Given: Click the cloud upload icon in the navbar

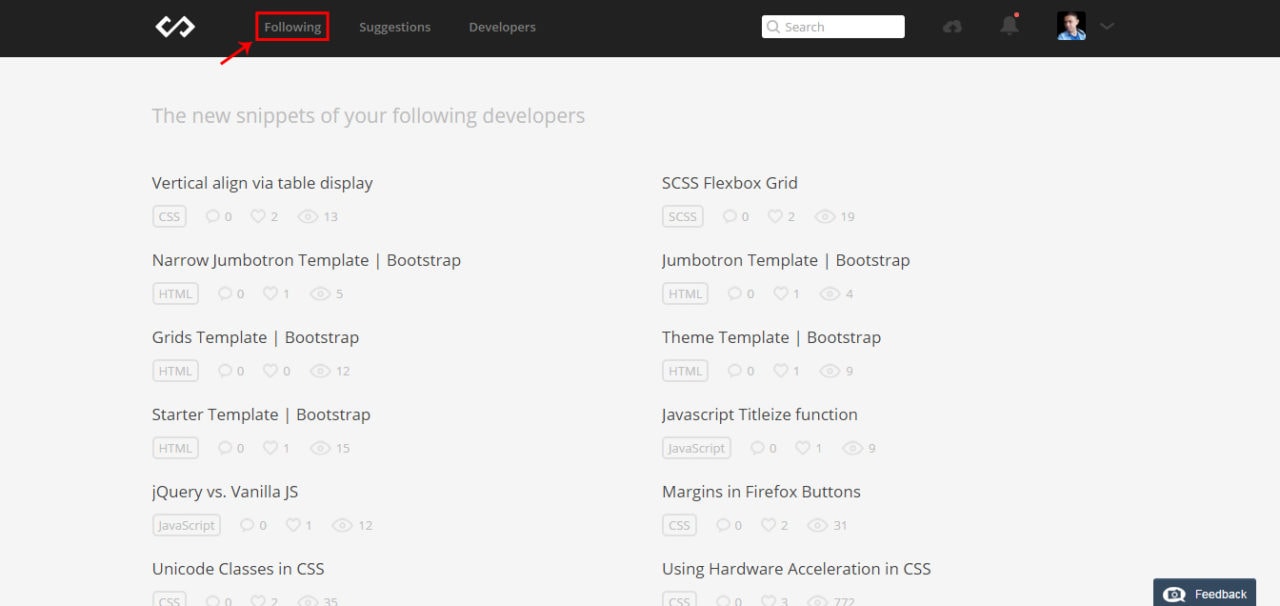Looking at the screenshot, I should [951, 27].
